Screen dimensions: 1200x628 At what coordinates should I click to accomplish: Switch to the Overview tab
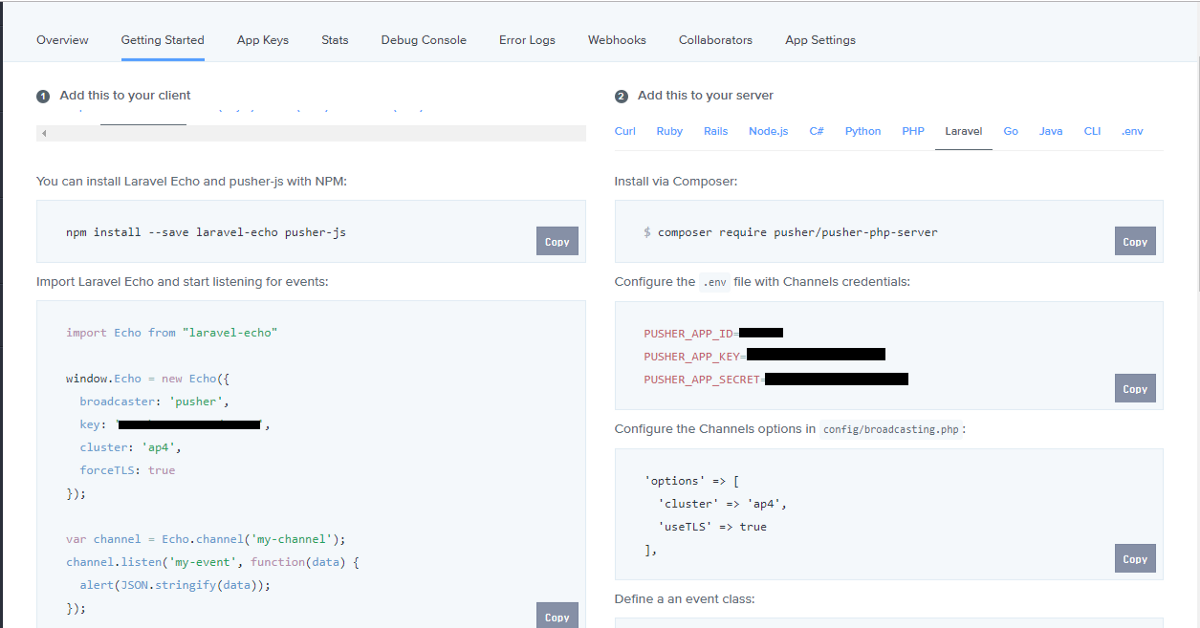click(62, 40)
